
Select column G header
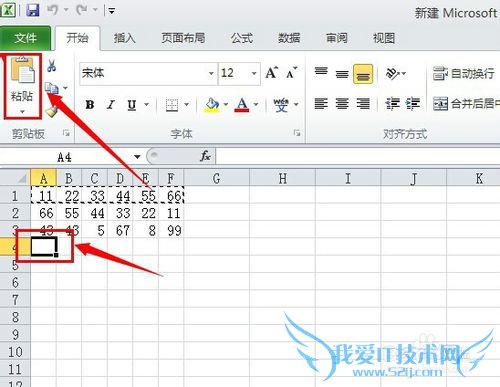click(x=216, y=178)
